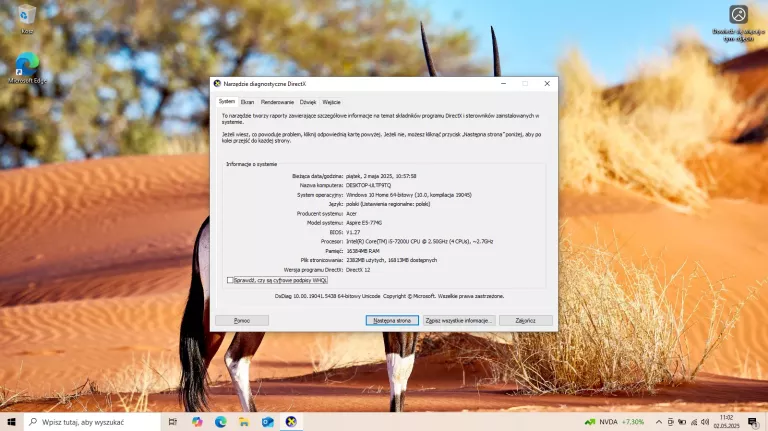Open Outlook from the taskbar
Screen dimensions: 768x431
[267, 422]
